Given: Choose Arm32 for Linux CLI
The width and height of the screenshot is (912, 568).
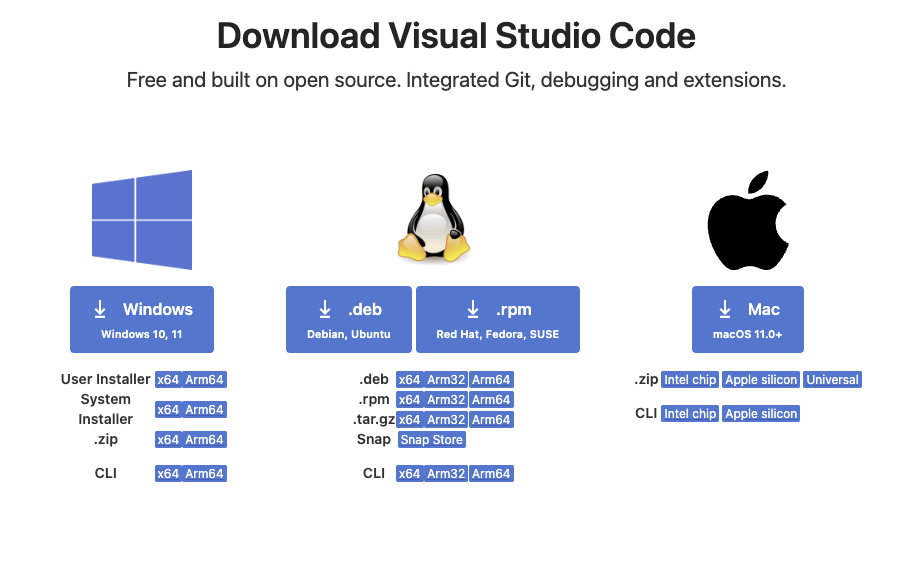Looking at the screenshot, I should point(446,474).
